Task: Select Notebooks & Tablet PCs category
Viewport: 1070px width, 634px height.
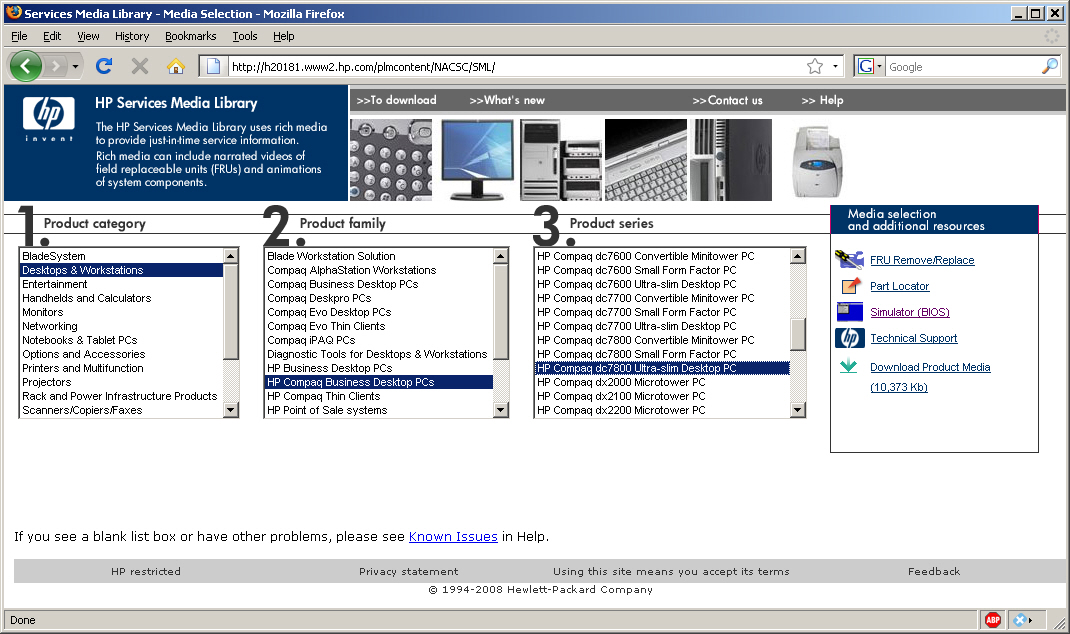Action: [x=80, y=340]
